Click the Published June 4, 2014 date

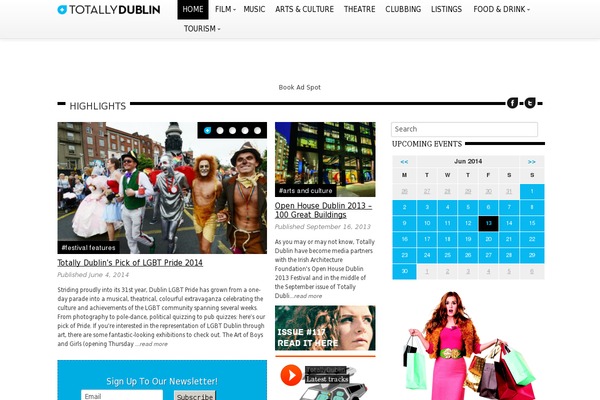[x=93, y=275]
